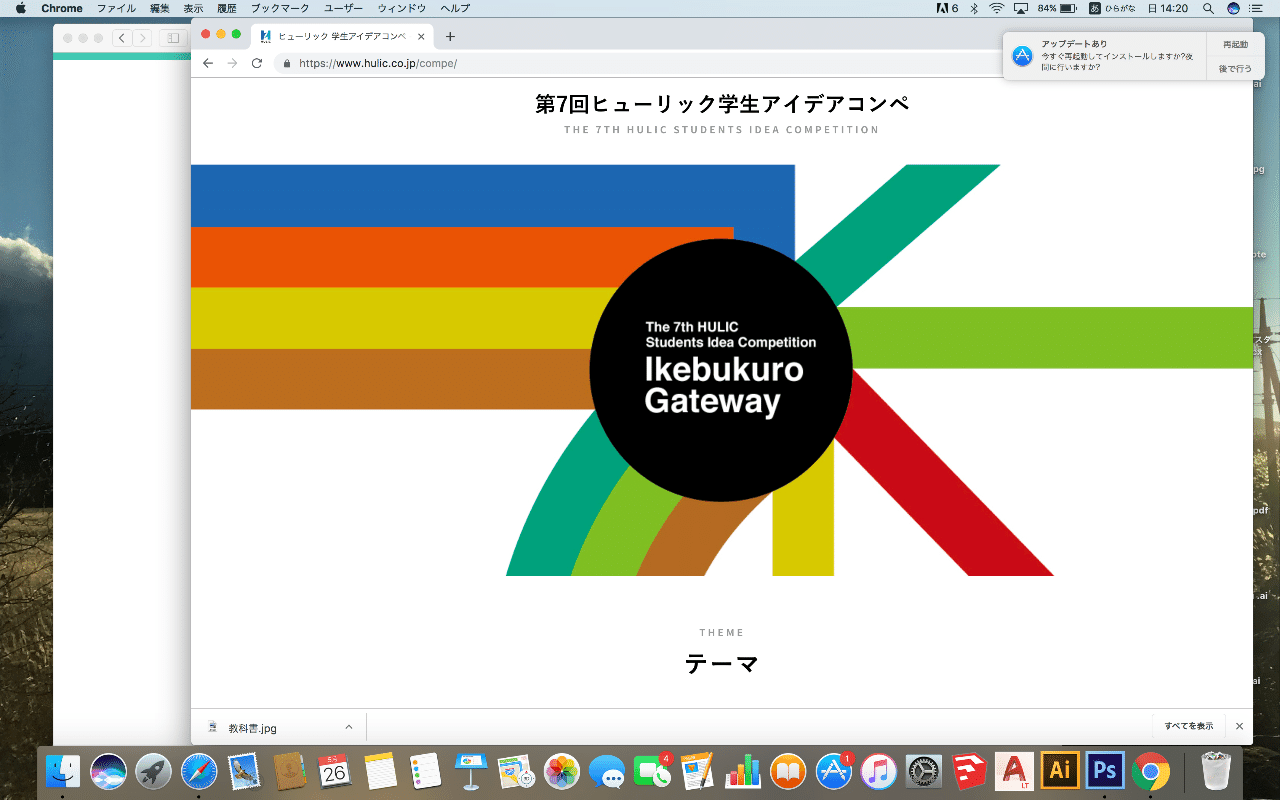Open the 履歴 menu
The height and width of the screenshot is (800, 1280).
tap(227, 8)
